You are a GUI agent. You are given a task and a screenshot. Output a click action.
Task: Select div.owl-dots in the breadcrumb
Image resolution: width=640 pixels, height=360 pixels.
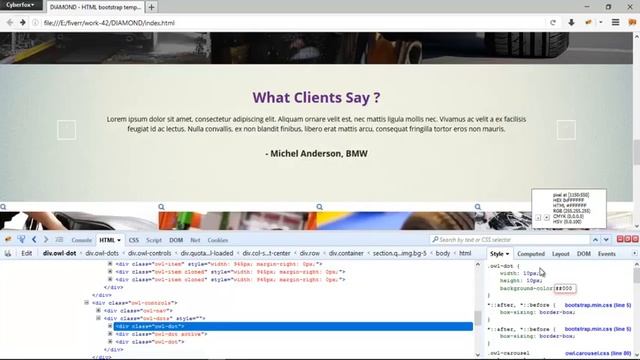click(x=102, y=253)
